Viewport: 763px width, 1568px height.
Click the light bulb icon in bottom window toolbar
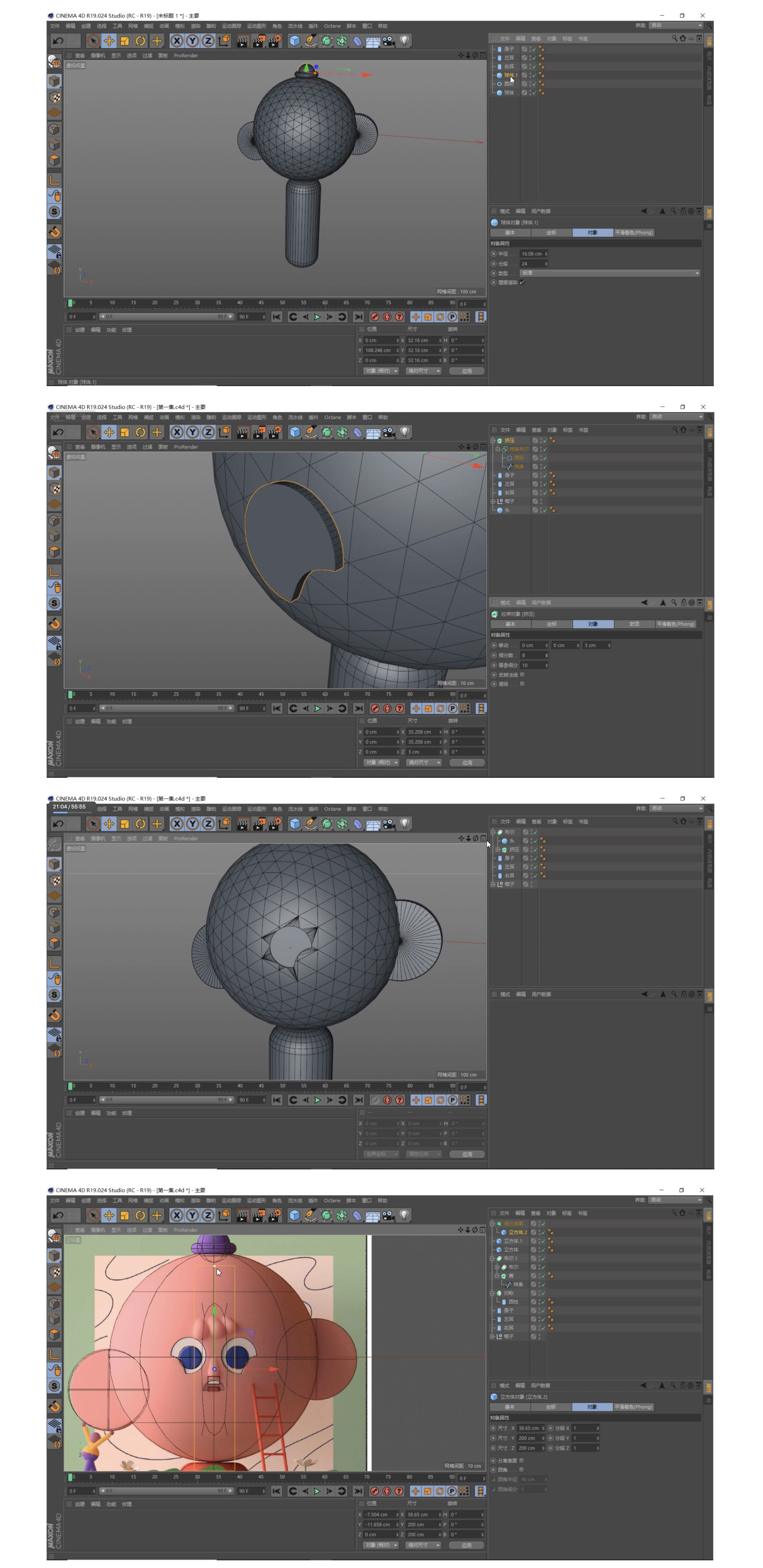click(404, 1215)
